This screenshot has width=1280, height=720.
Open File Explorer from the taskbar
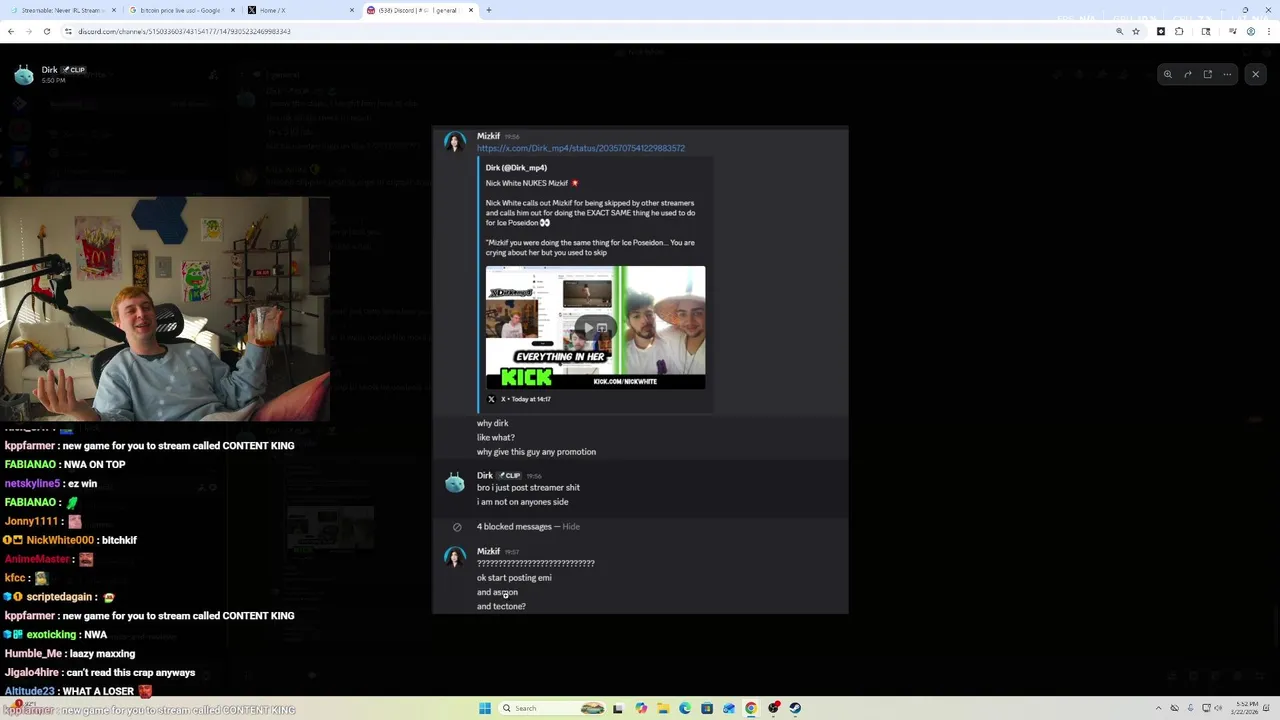(663, 708)
